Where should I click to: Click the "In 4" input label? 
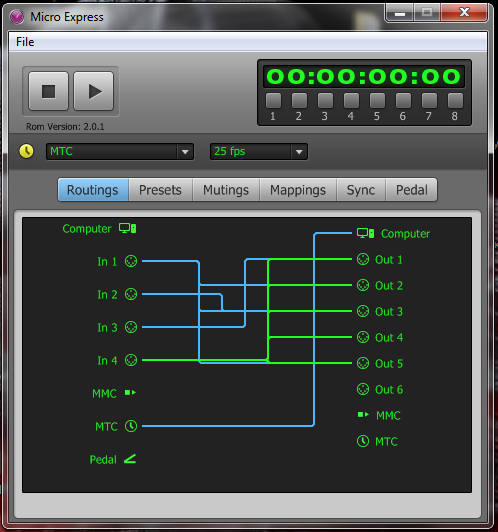coord(107,360)
